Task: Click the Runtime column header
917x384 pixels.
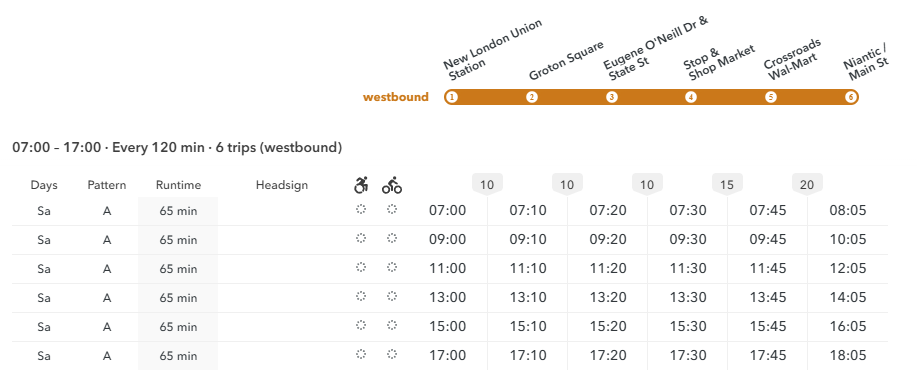Action: point(178,185)
